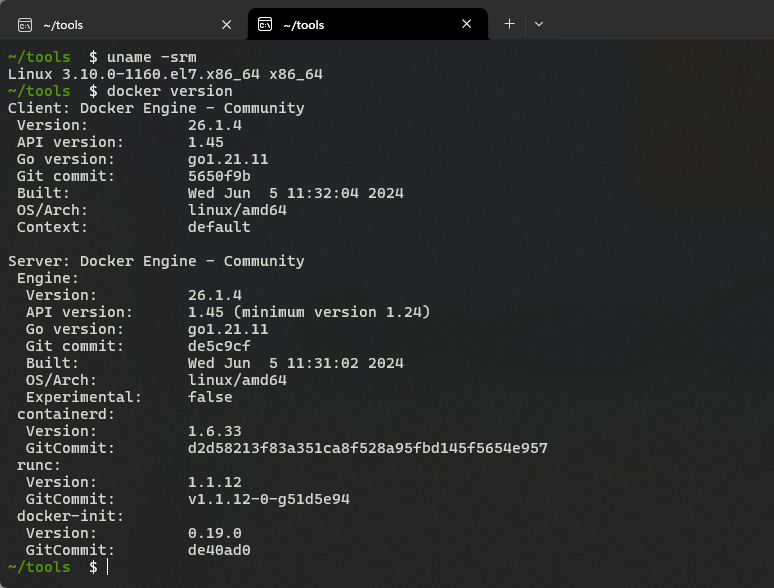774x588 pixels.
Task: Open a new terminal tab with plus
Action: tap(509, 24)
